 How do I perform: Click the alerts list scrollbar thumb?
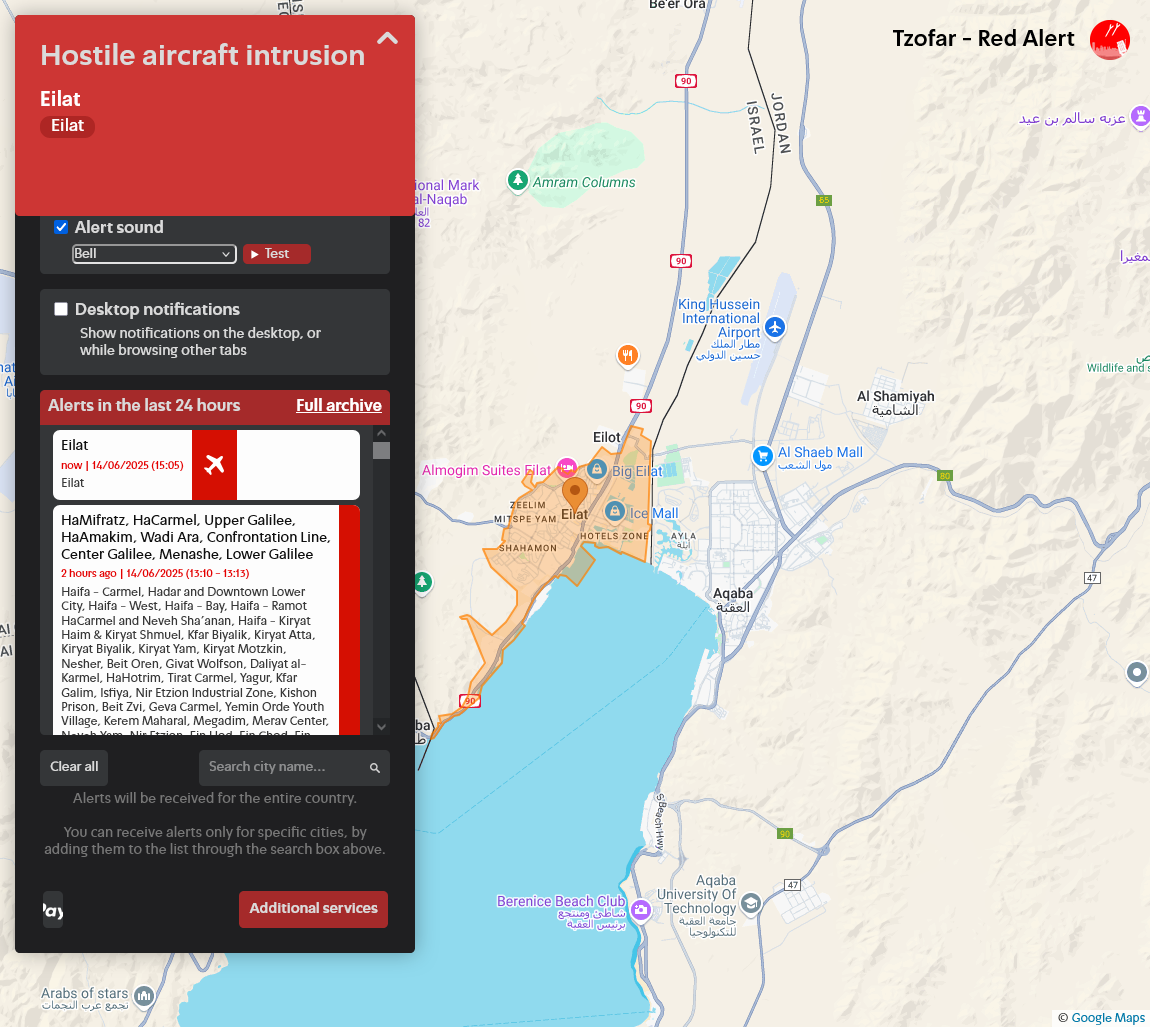point(381,450)
